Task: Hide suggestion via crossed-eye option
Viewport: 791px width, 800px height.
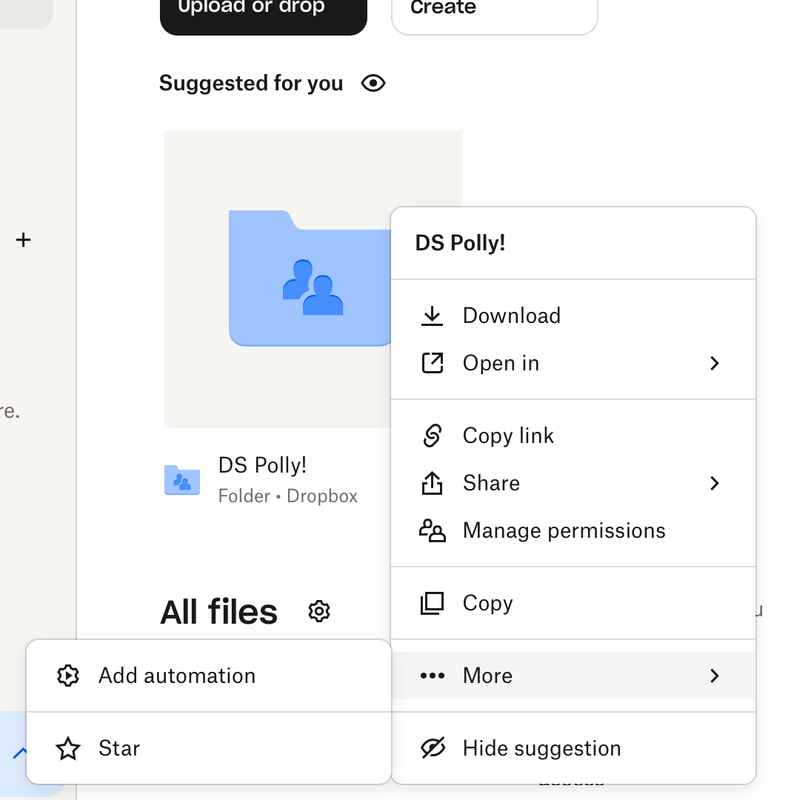Action: click(541, 748)
